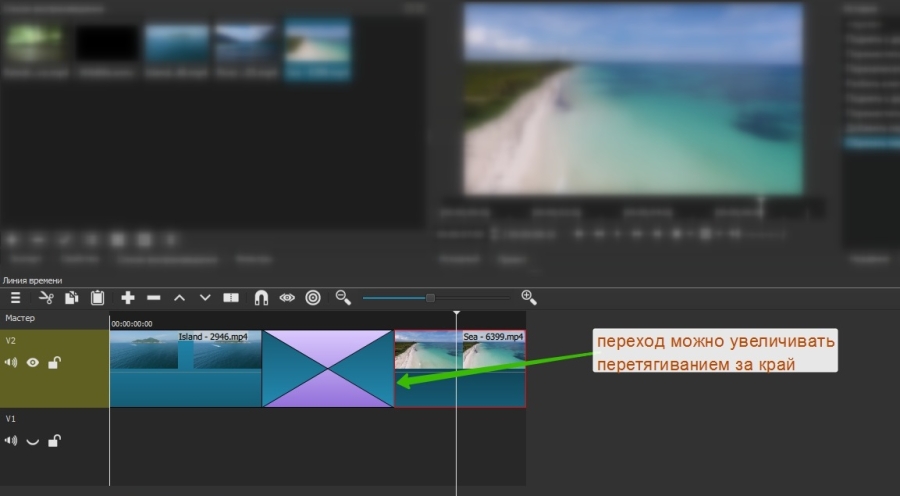Image resolution: width=900 pixels, height=496 pixels.
Task: Open the timeline hamburger menu
Action: [16, 298]
